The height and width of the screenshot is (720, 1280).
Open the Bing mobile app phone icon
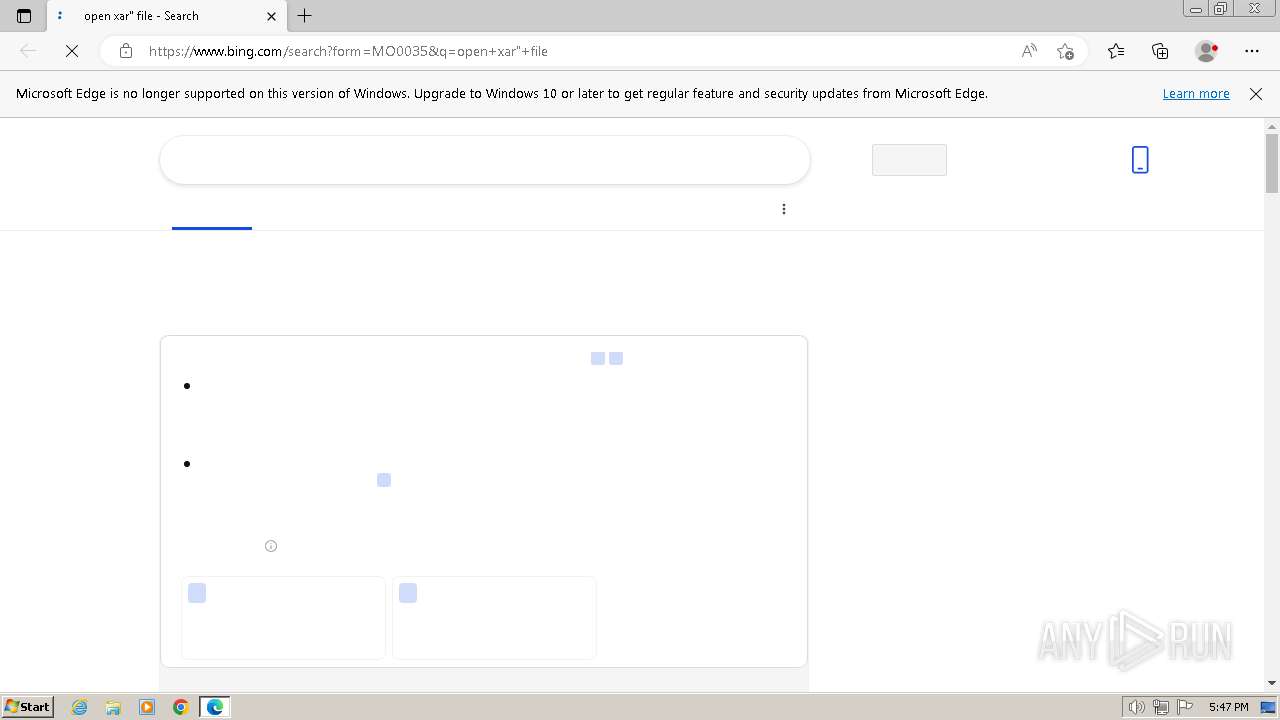[1140, 160]
